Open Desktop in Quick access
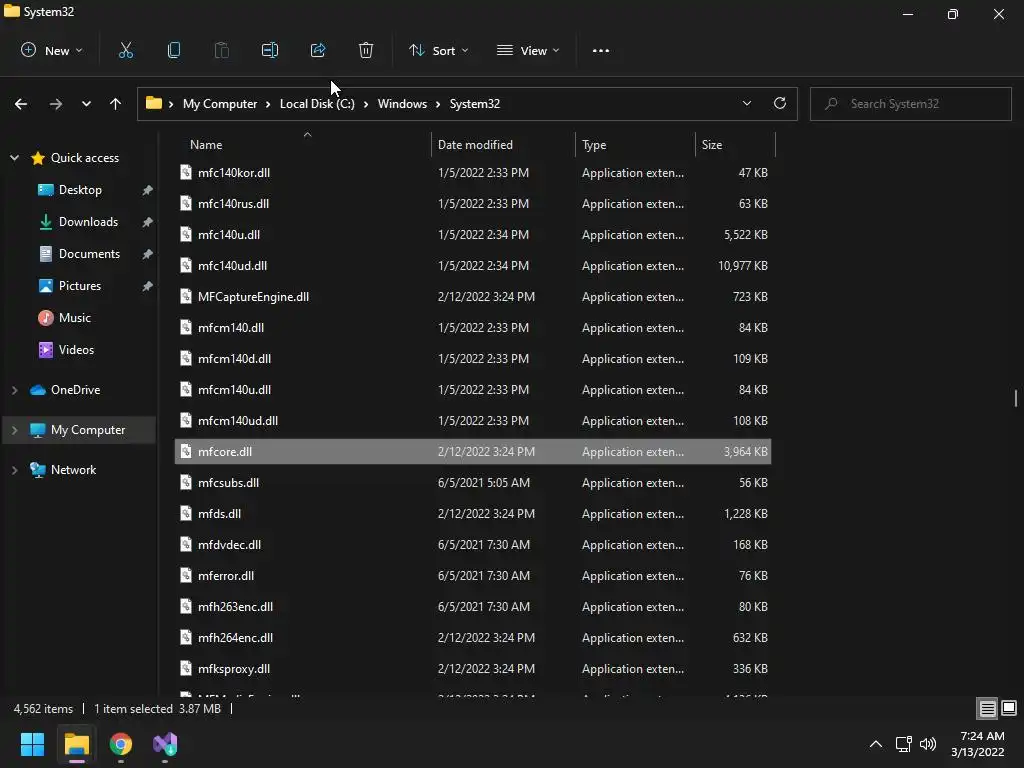Image resolution: width=1024 pixels, height=768 pixels. [x=80, y=190]
